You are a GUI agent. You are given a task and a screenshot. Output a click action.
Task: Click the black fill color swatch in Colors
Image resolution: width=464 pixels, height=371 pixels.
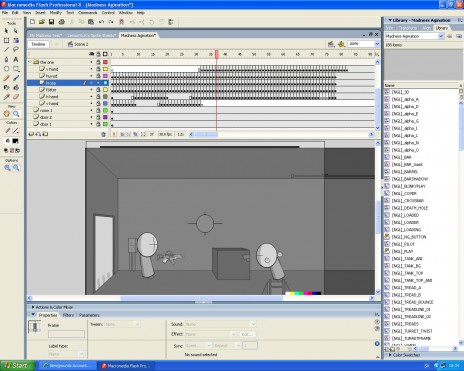(x=16, y=141)
